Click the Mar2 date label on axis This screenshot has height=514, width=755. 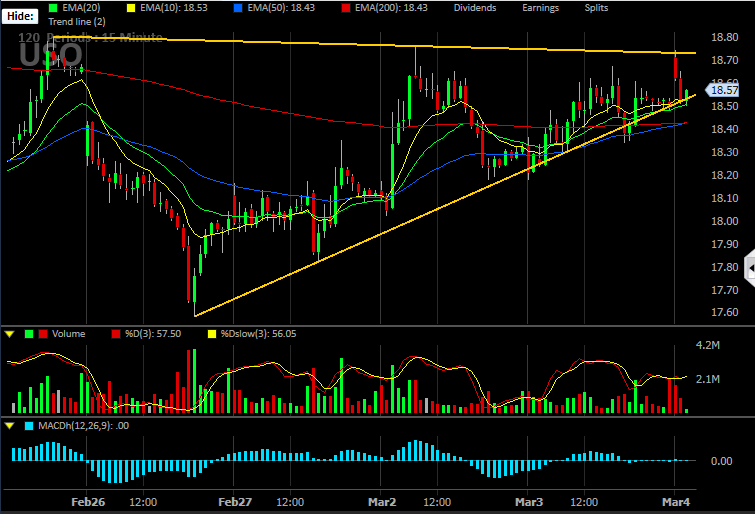tap(382, 502)
